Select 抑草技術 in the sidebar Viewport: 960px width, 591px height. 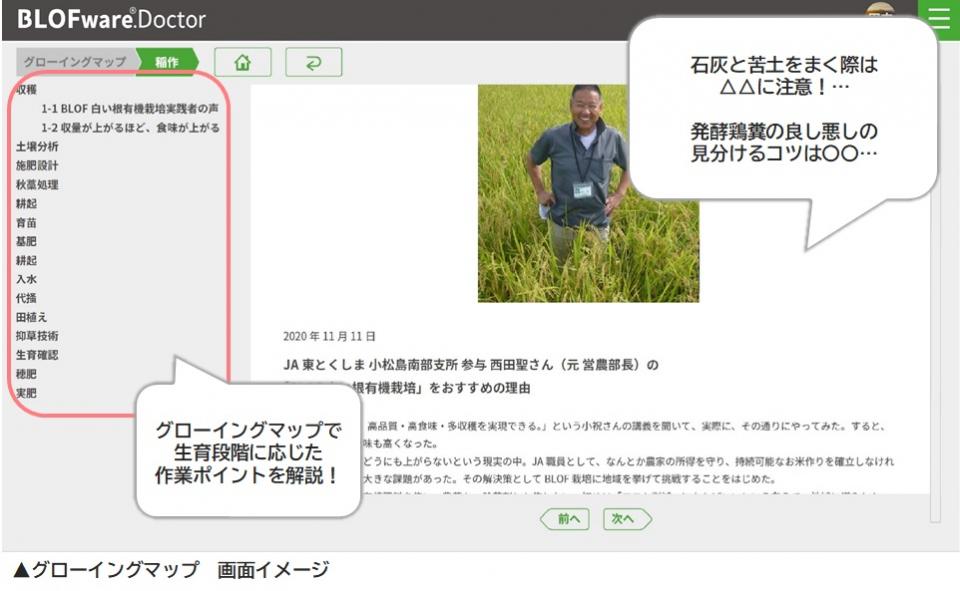38,336
